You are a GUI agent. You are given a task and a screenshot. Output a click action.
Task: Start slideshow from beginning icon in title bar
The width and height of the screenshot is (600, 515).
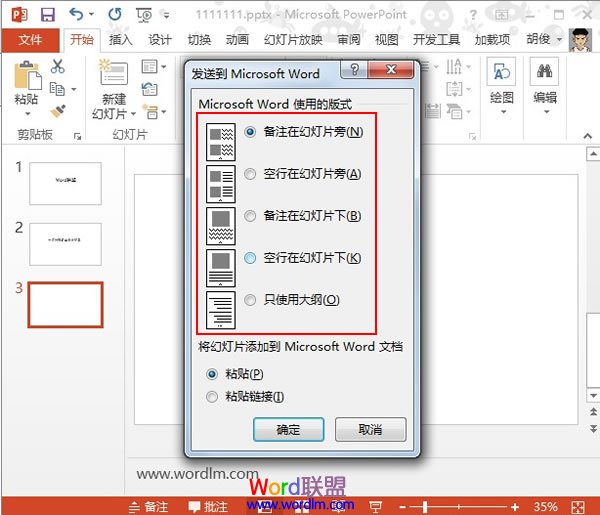(144, 15)
